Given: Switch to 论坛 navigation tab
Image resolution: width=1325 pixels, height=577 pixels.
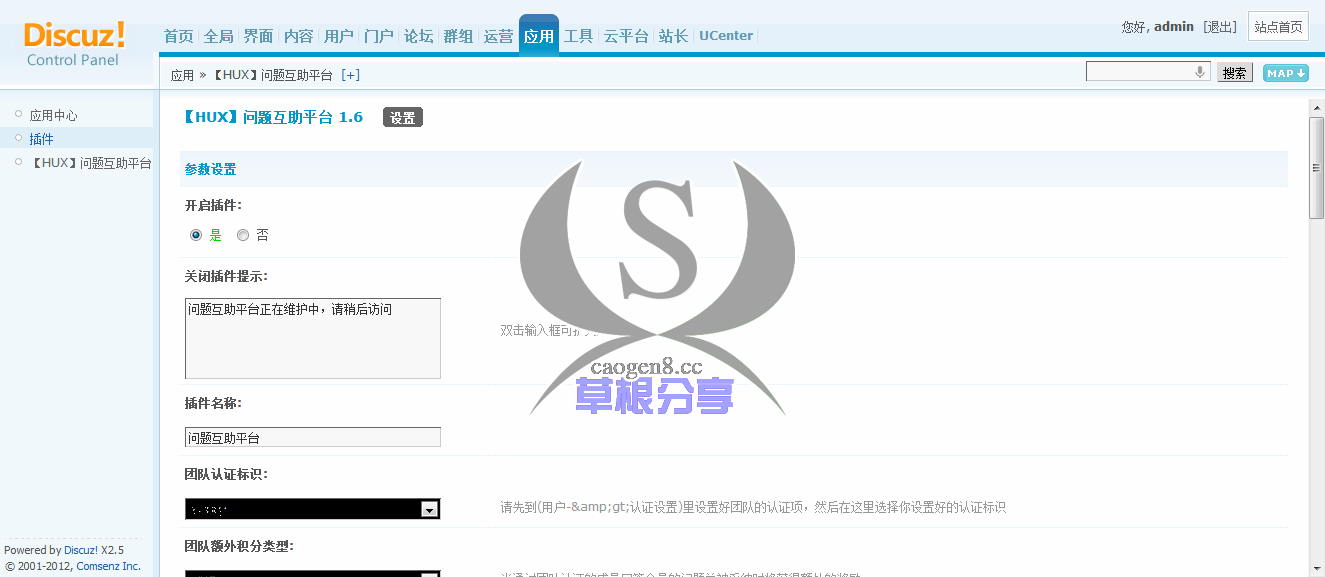Looking at the screenshot, I should [x=418, y=36].
